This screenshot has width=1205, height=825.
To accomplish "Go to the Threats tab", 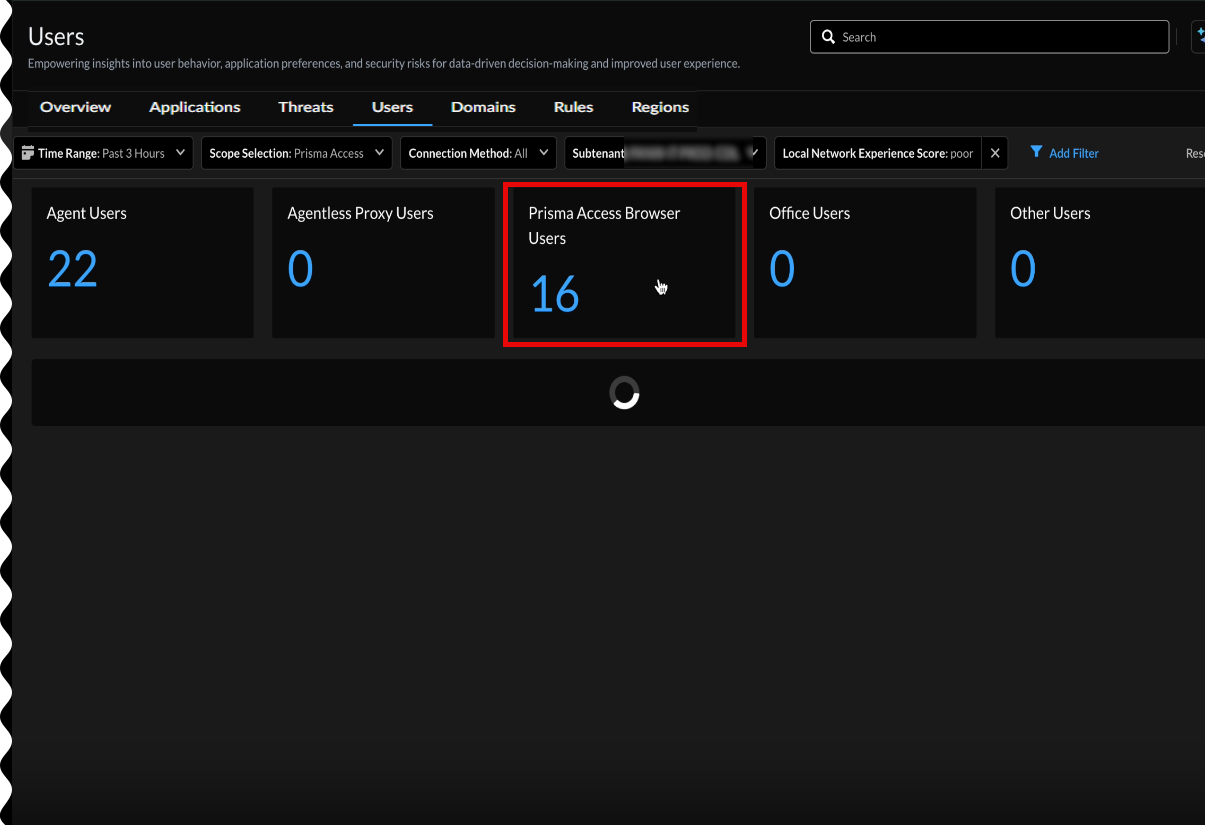I will [x=306, y=107].
